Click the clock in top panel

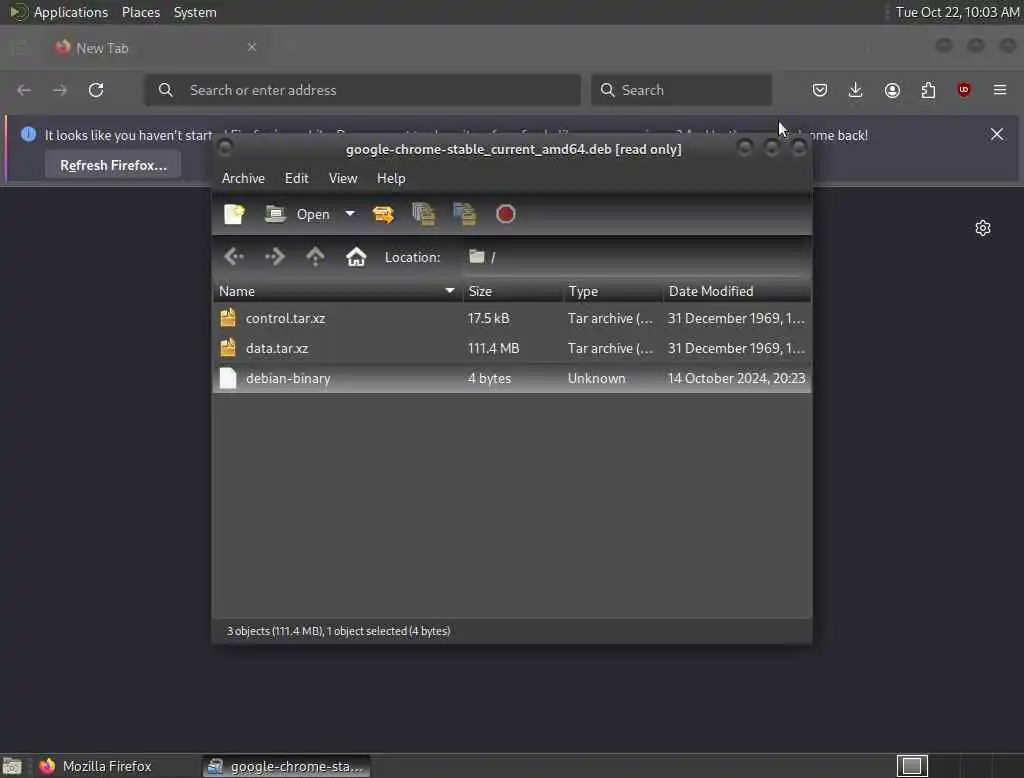[957, 12]
